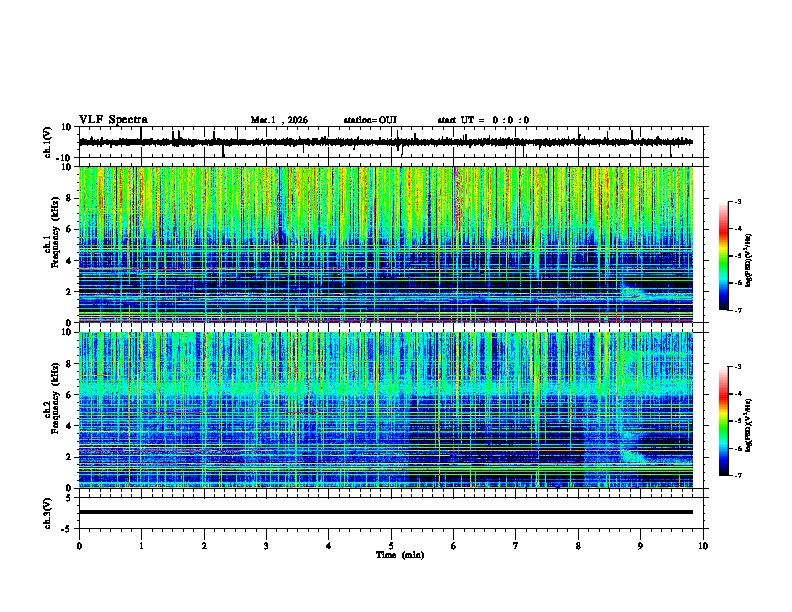Click time axis tick label "4"
Image resolution: width=792 pixels, height=612 pixels.
point(329,546)
